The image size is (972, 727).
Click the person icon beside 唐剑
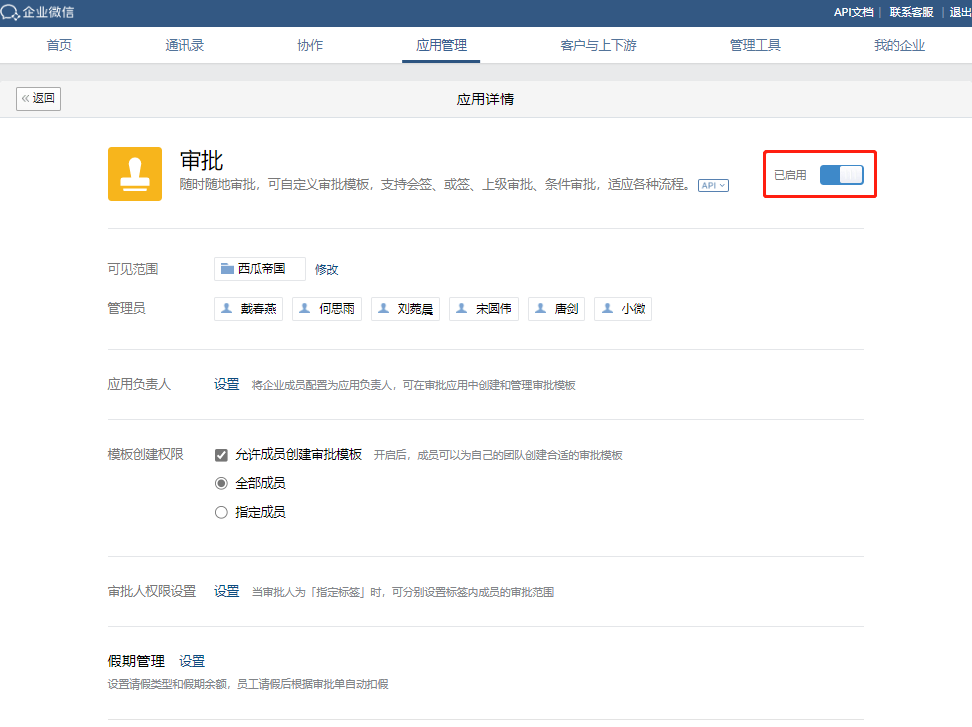point(541,309)
